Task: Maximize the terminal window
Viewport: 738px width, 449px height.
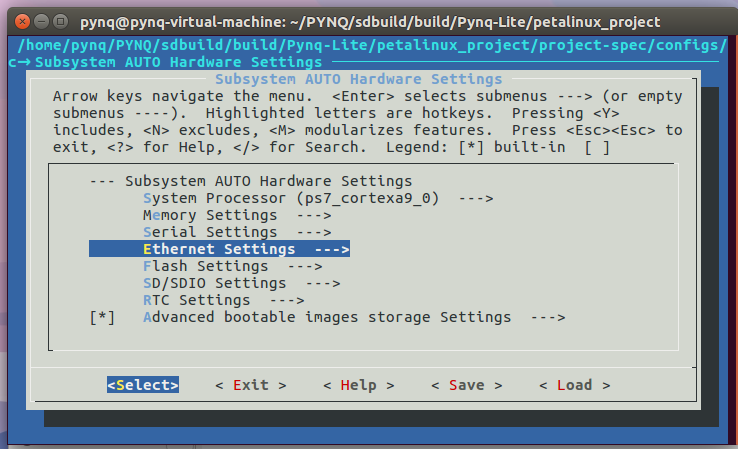Action: 60,22
